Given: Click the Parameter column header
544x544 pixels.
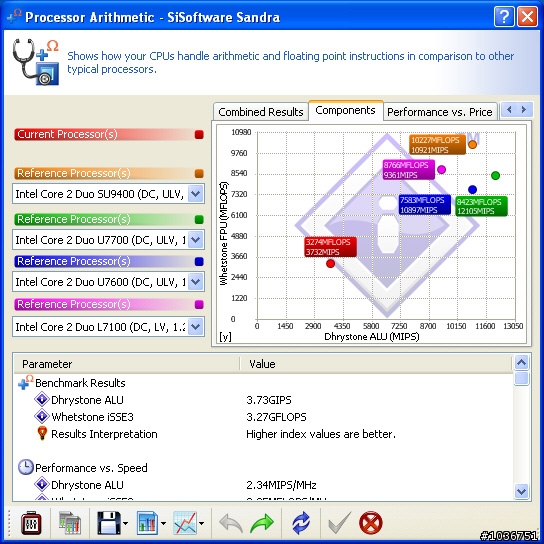Looking at the screenshot, I should [x=127, y=364].
